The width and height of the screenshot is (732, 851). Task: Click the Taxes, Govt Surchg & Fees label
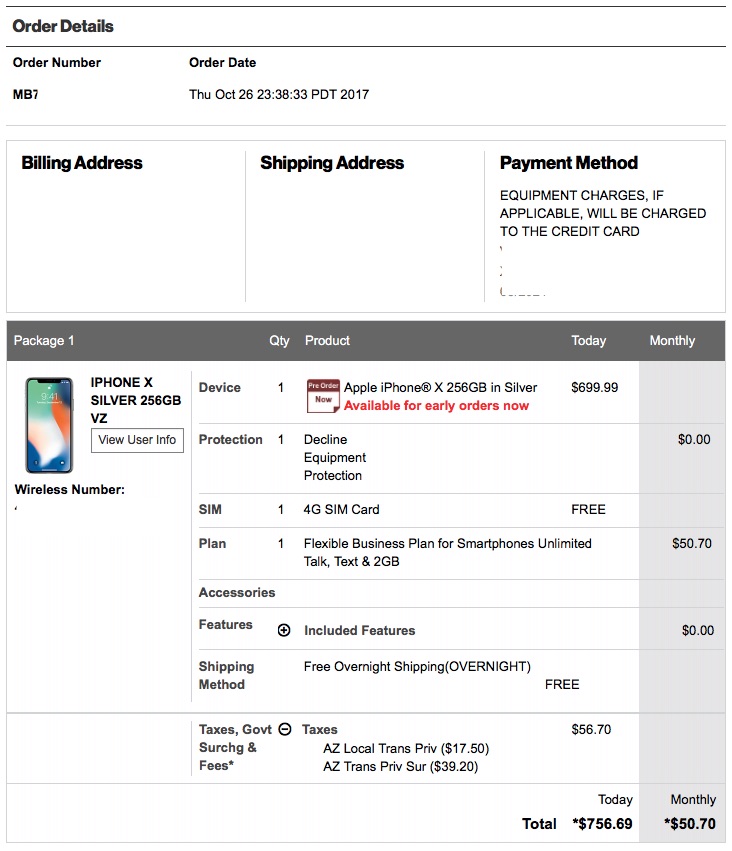coord(235,747)
